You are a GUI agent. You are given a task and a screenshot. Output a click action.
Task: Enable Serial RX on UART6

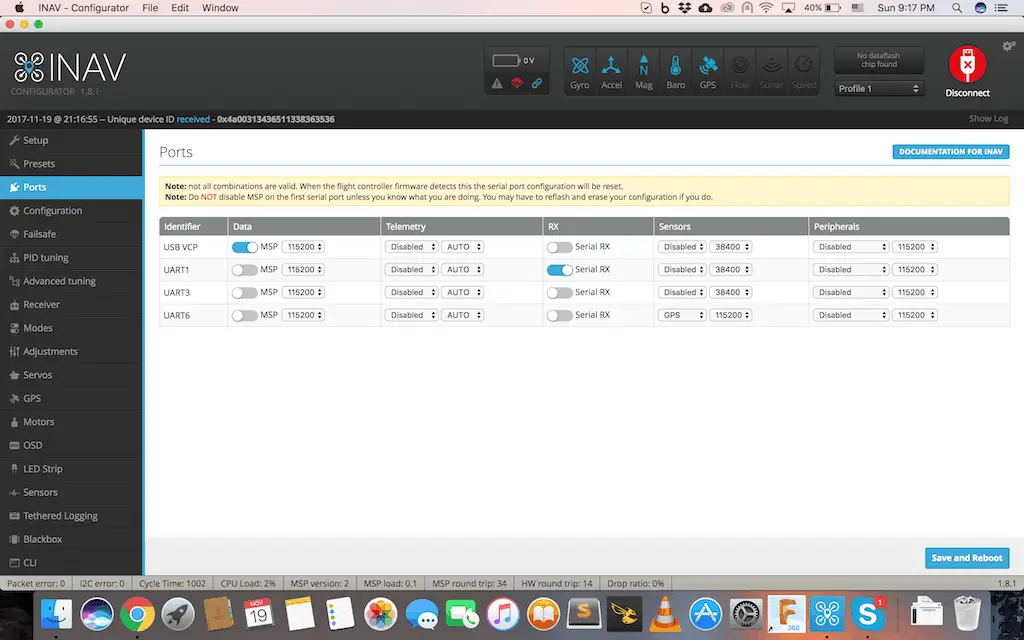pos(560,315)
